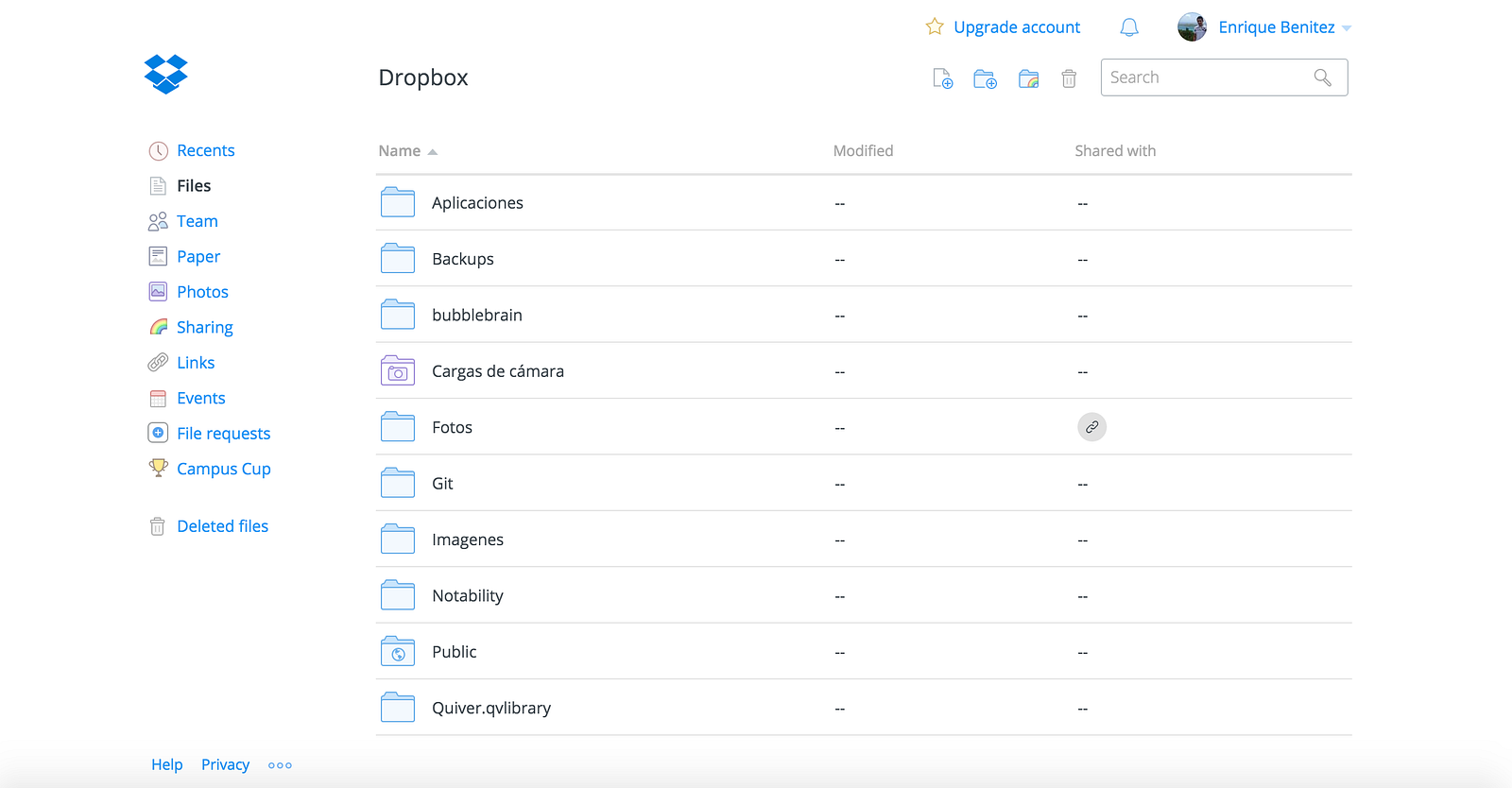Image resolution: width=1512 pixels, height=788 pixels.
Task: Open the Aplicaciones folder
Action: coord(477,203)
